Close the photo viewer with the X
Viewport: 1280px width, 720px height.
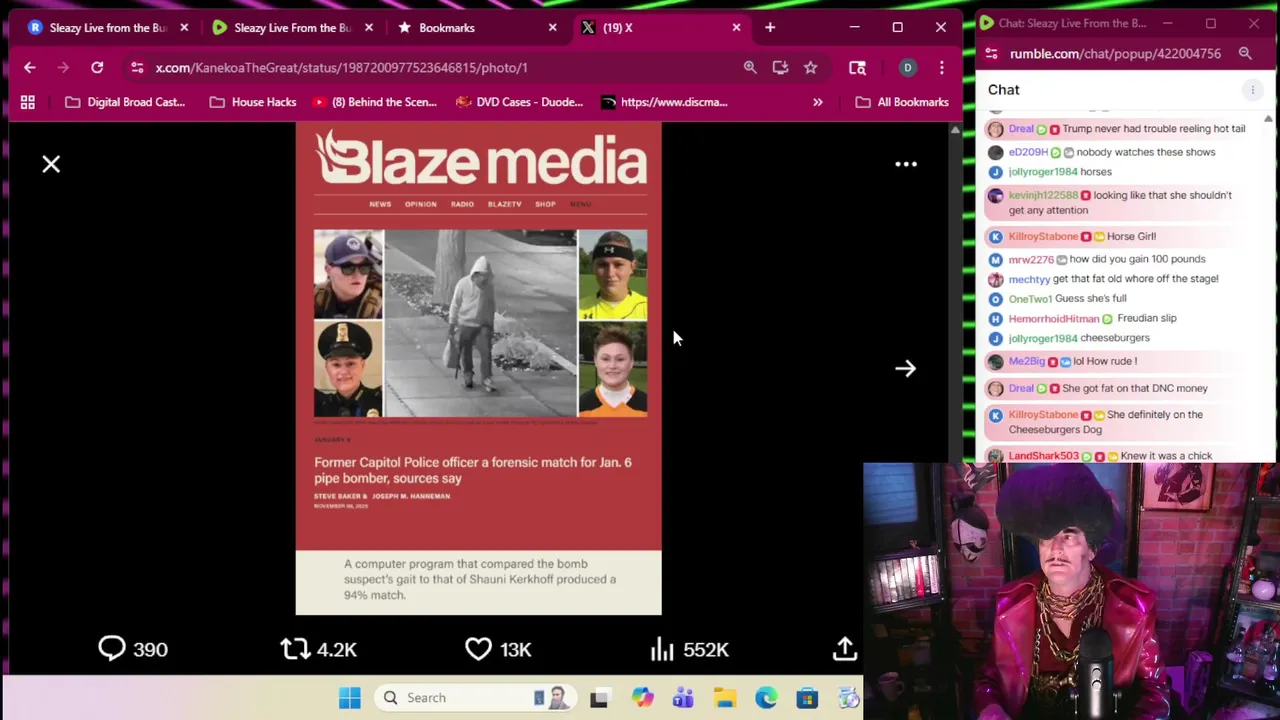click(x=51, y=164)
